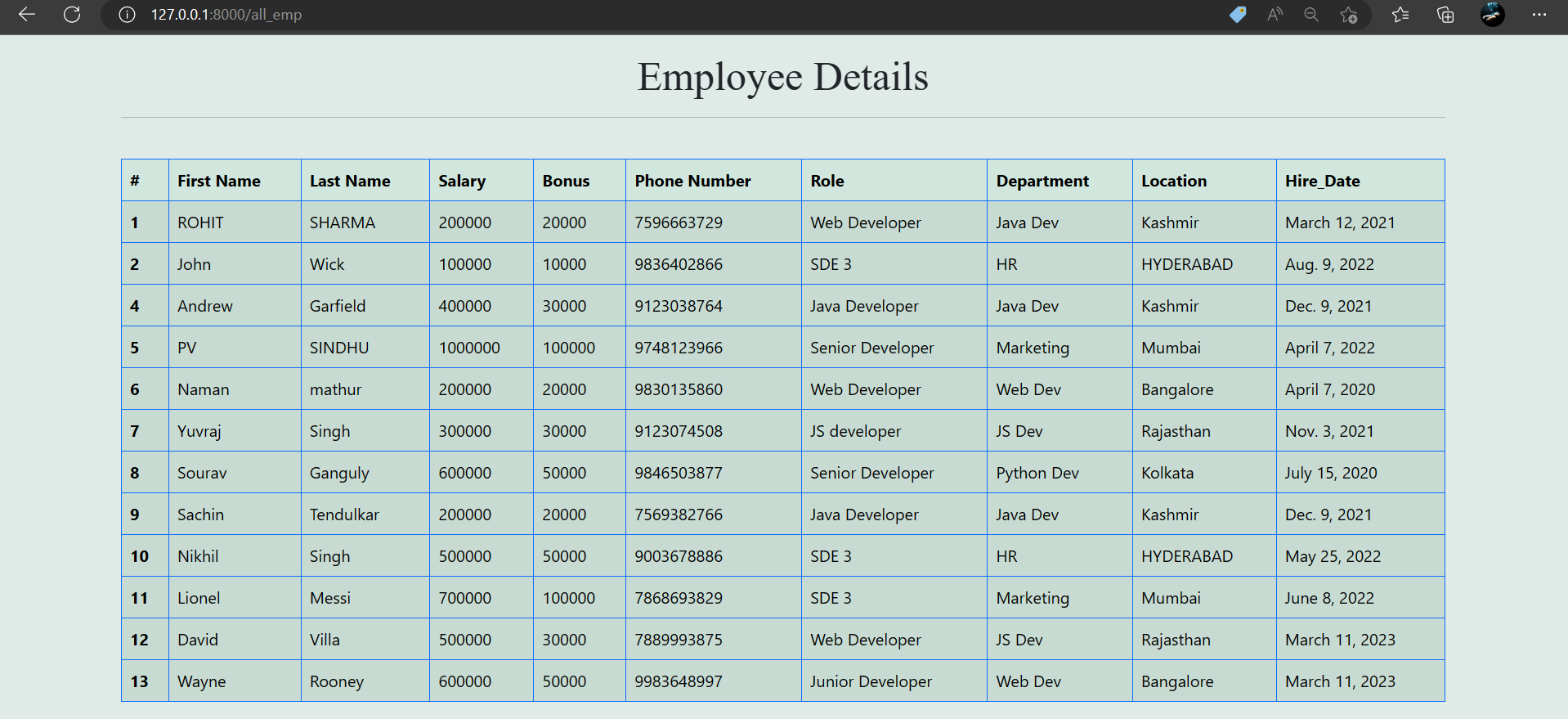Click department Python Dev
This screenshot has height=719, width=1568.
tap(1037, 473)
